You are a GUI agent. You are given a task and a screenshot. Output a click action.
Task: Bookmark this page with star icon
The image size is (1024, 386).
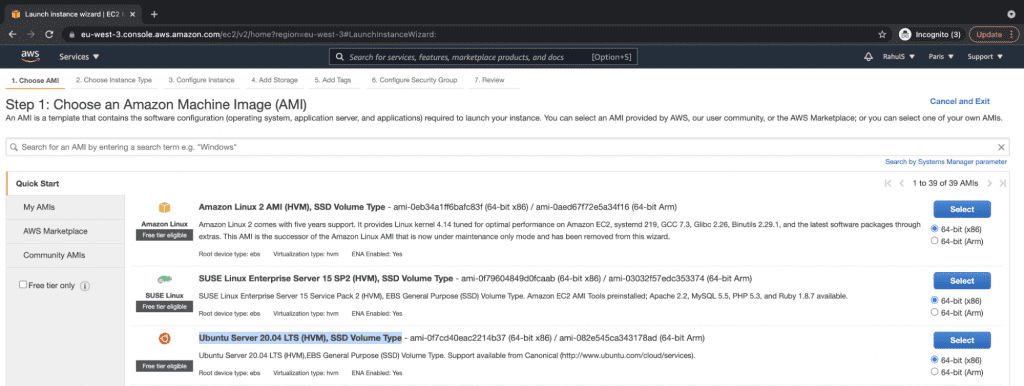point(882,34)
